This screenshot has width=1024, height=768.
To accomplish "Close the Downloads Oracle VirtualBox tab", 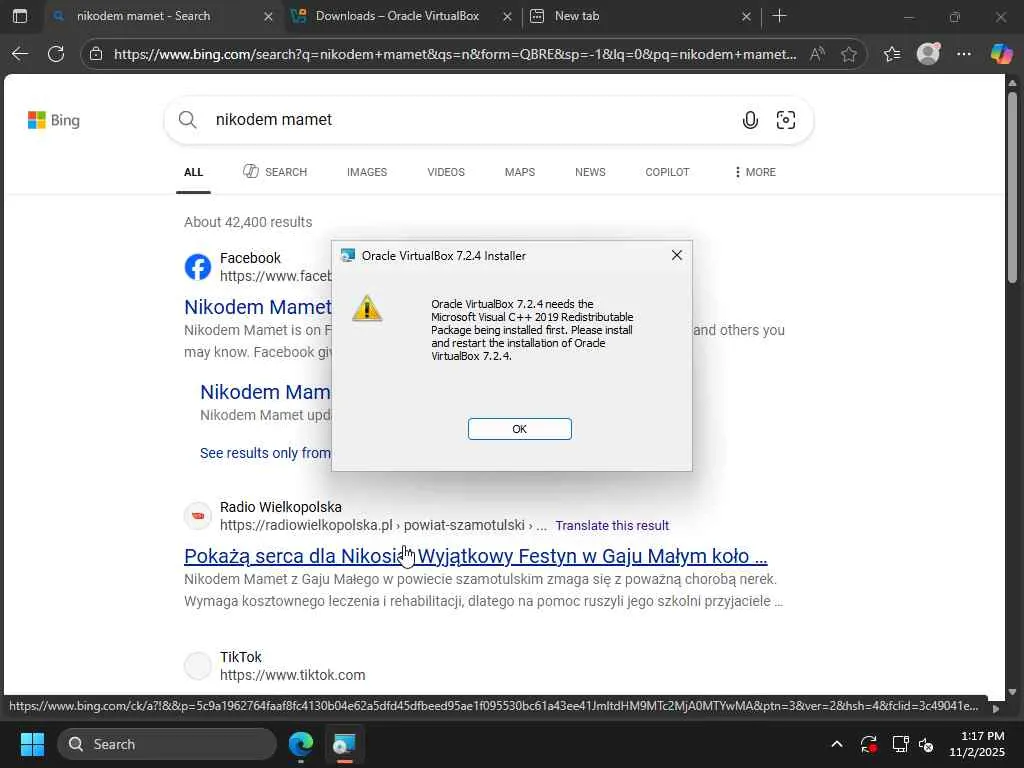I will 507,17.
